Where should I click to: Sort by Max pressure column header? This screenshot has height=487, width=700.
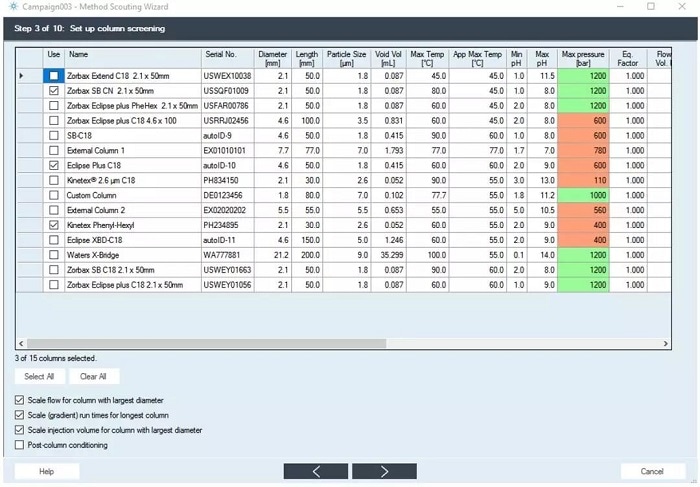pos(582,57)
